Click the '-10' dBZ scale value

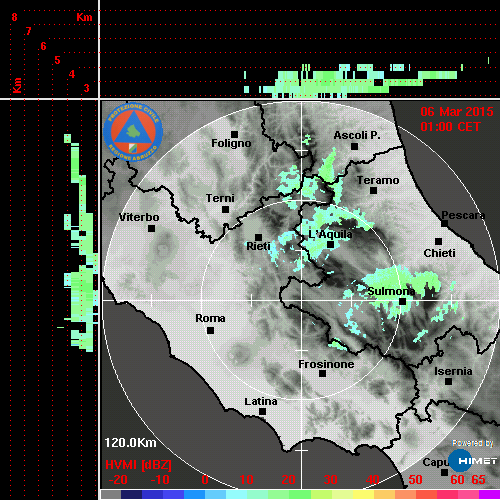(x=160, y=480)
